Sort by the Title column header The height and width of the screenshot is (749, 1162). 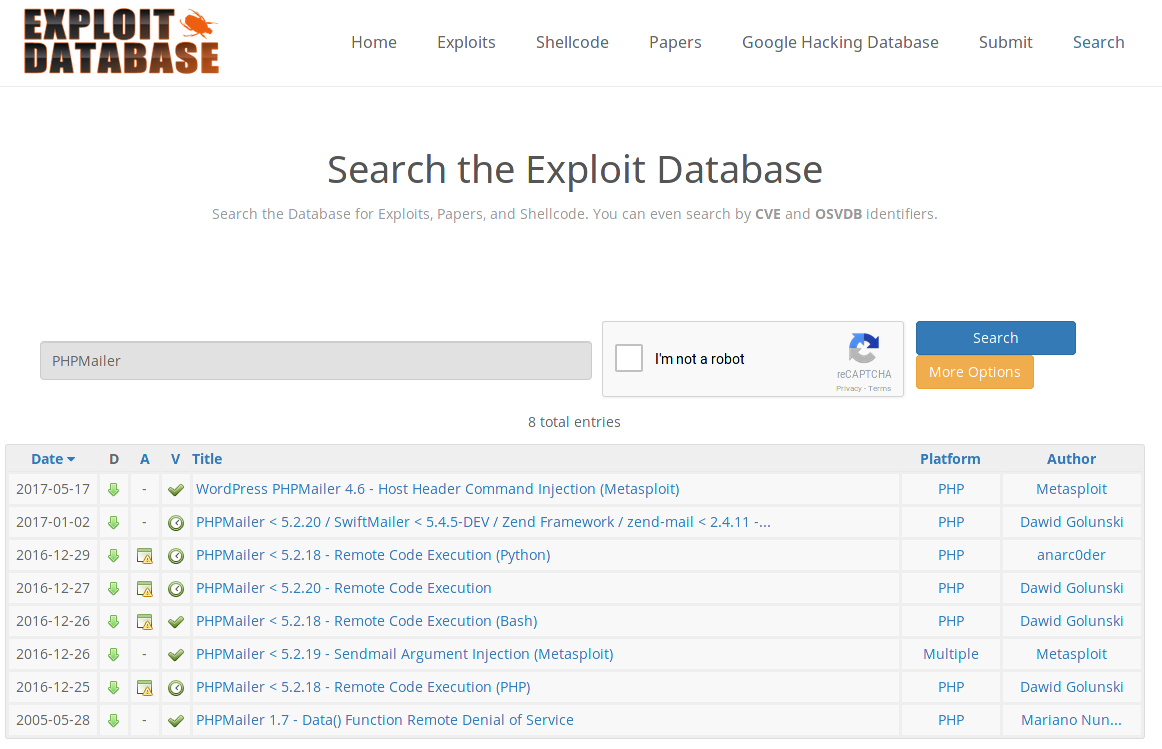pyautogui.click(x=207, y=459)
